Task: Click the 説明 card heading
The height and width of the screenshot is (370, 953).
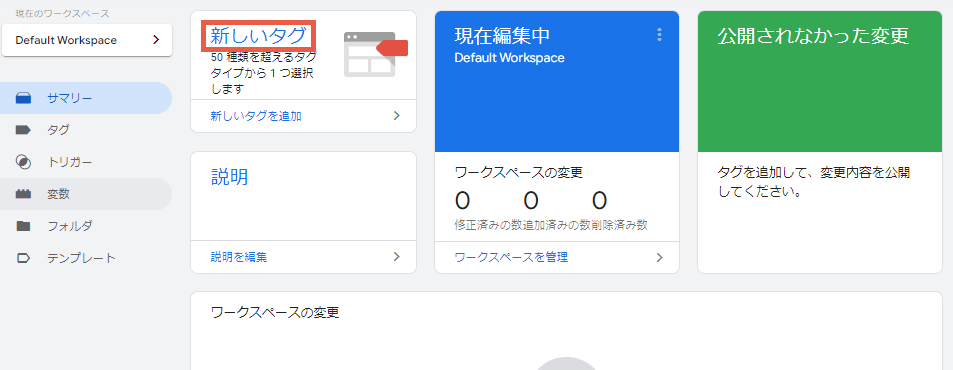Action: coord(229,177)
